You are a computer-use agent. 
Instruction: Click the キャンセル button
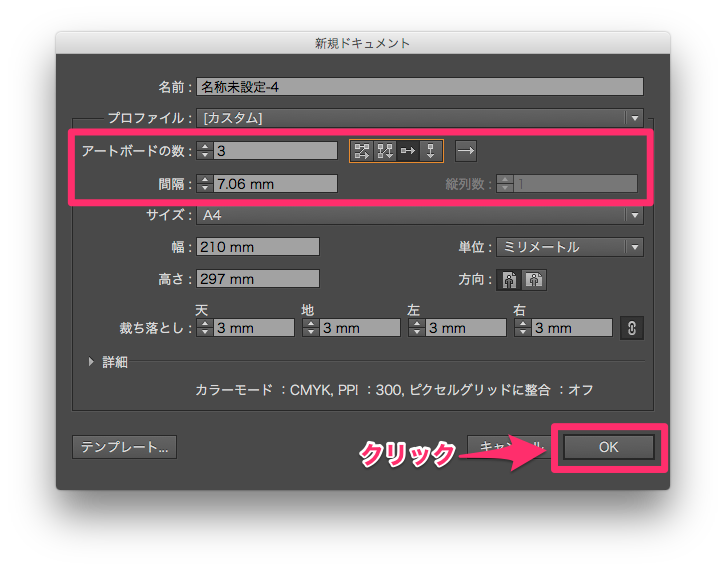(510, 447)
